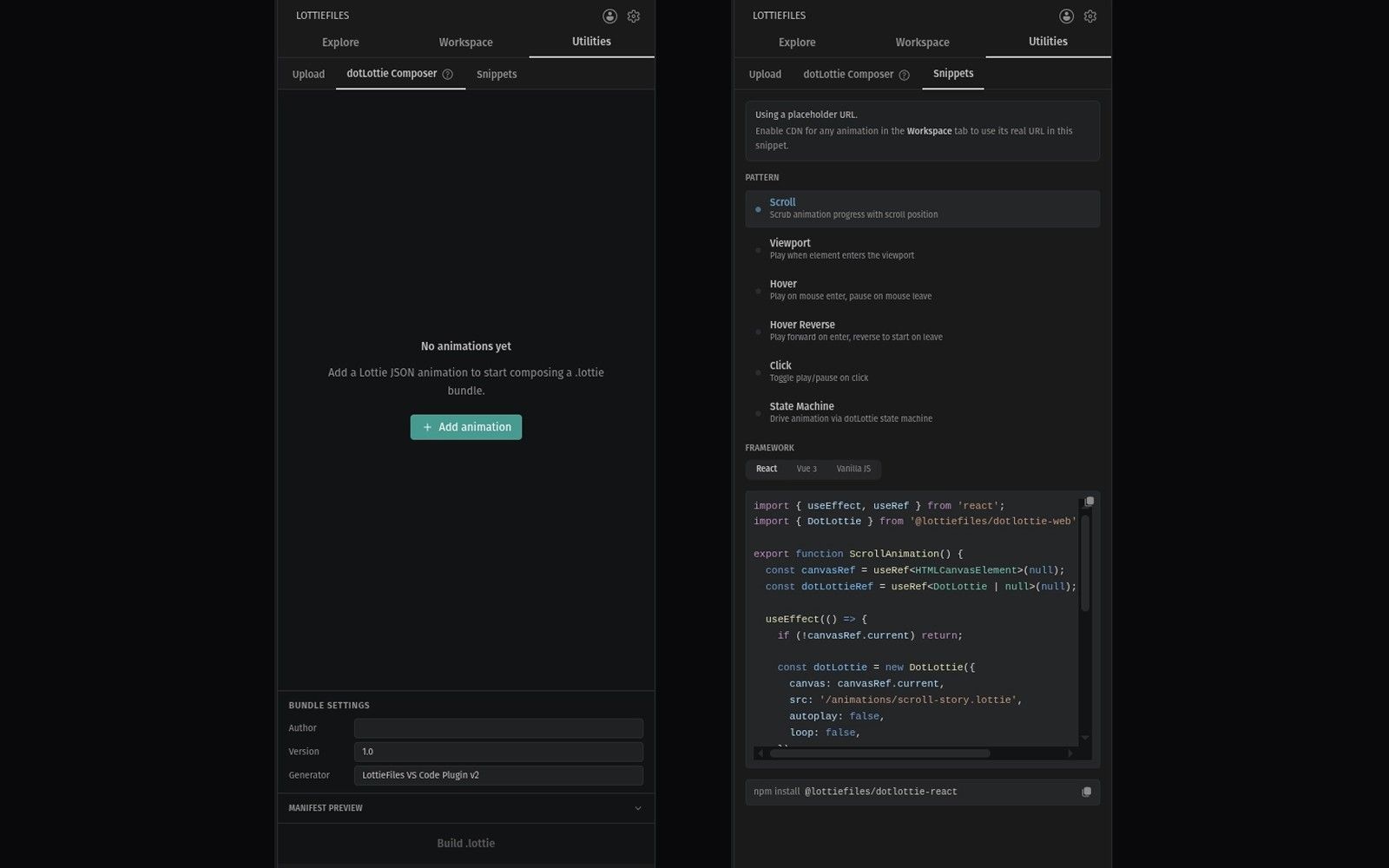
Task: Click the help icon beside dotLottie Composer in the right panel
Action: tap(904, 75)
